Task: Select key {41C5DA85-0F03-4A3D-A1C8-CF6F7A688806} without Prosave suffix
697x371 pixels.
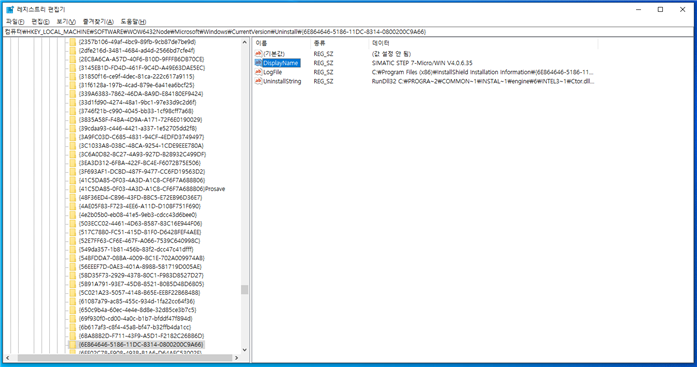Action: [x=142, y=180]
